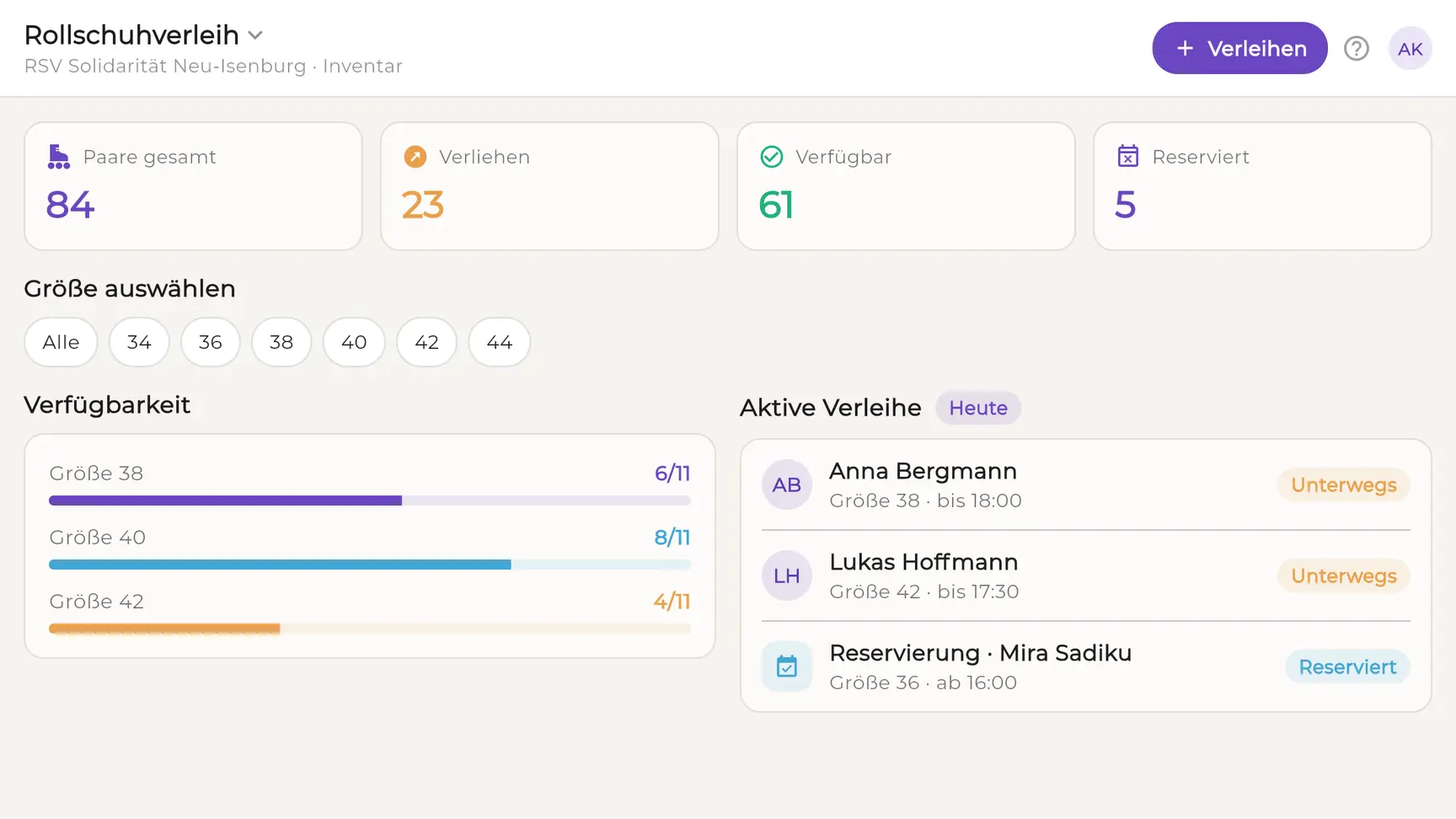
Task: Click the RSV Solidarität Neu-Isenburg · Inventar subtitle
Action: click(213, 66)
